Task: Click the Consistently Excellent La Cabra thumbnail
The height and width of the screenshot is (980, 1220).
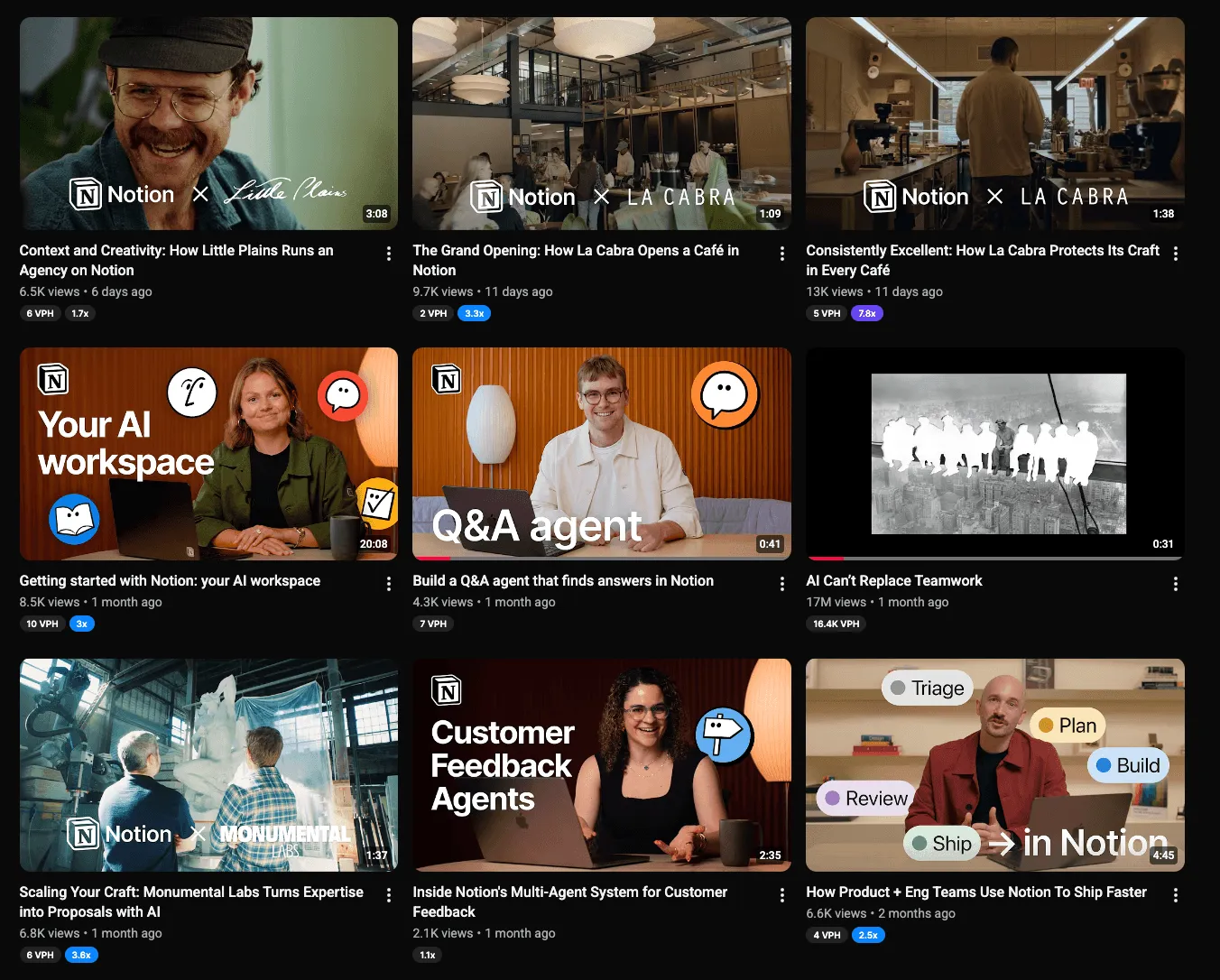Action: point(995,124)
